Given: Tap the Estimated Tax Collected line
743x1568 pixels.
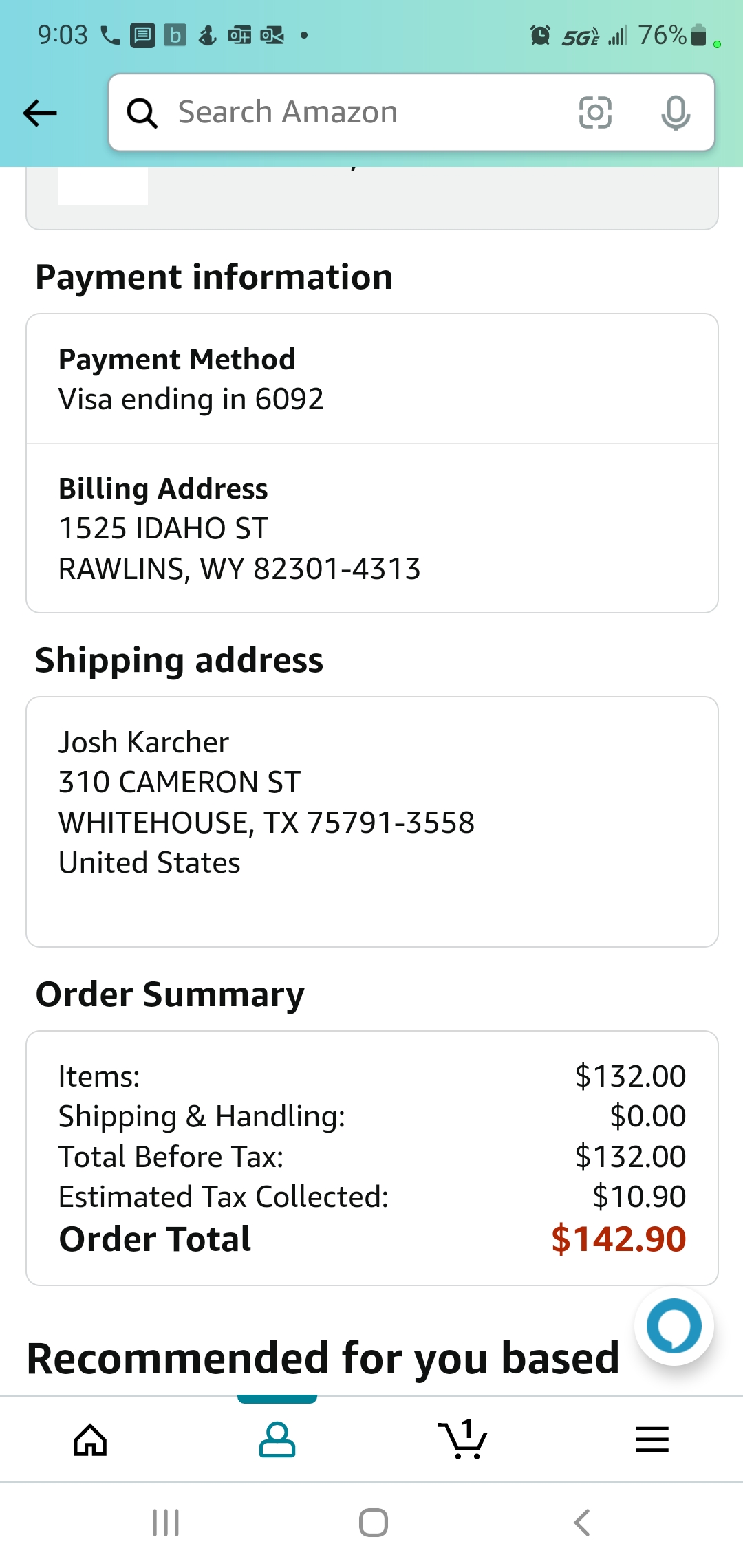Looking at the screenshot, I should [x=371, y=1197].
